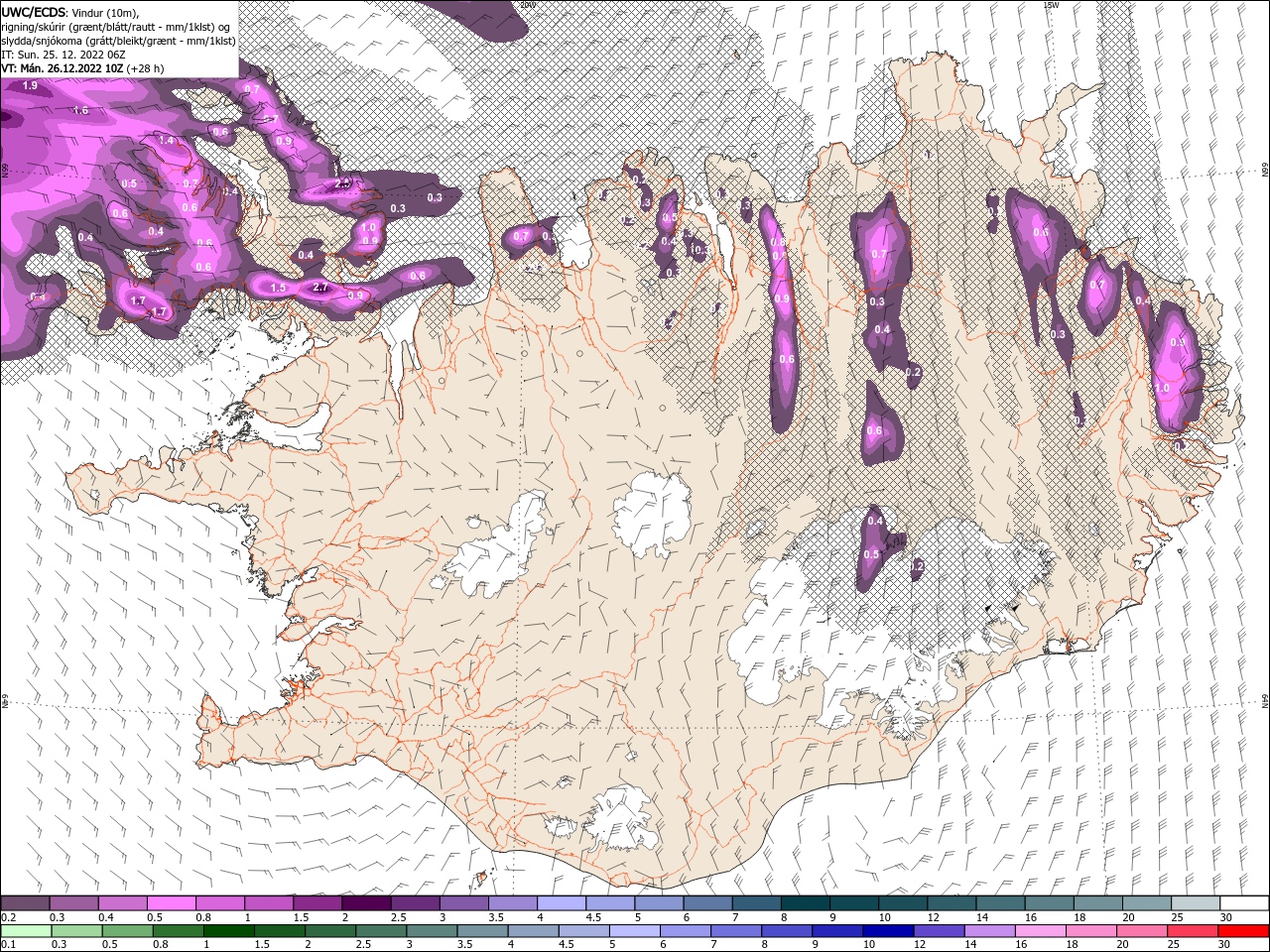Click the 1.4 value label on the map
1270x952 pixels.
click(166, 141)
